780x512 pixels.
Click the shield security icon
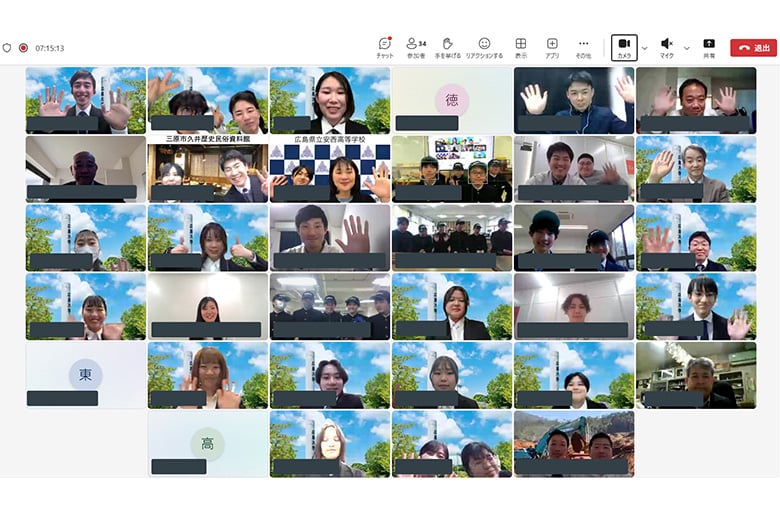pos(7,48)
